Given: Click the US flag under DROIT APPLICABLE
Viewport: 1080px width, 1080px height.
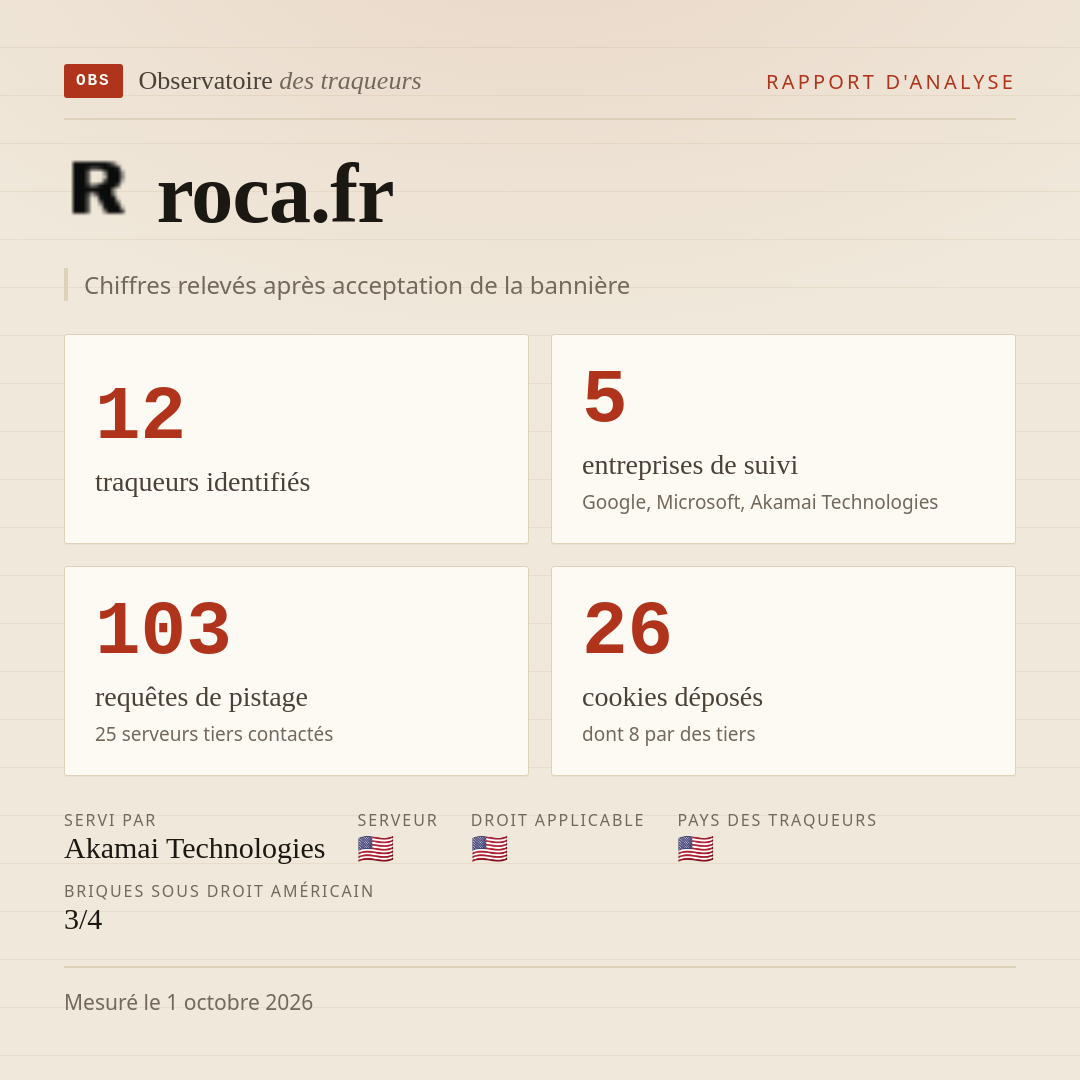Looking at the screenshot, I should point(489,849).
